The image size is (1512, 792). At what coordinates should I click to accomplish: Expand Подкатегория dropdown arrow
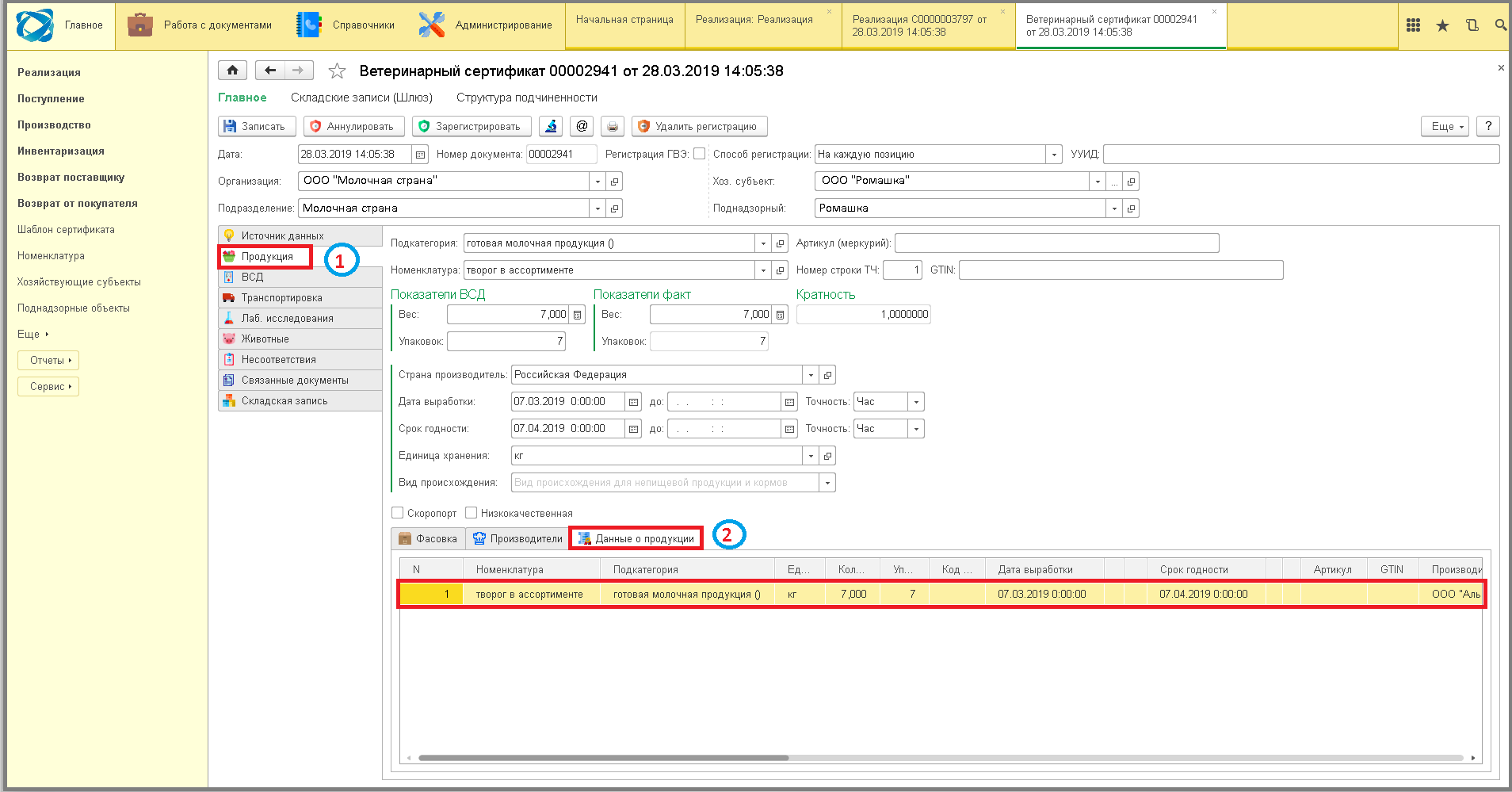[763, 243]
